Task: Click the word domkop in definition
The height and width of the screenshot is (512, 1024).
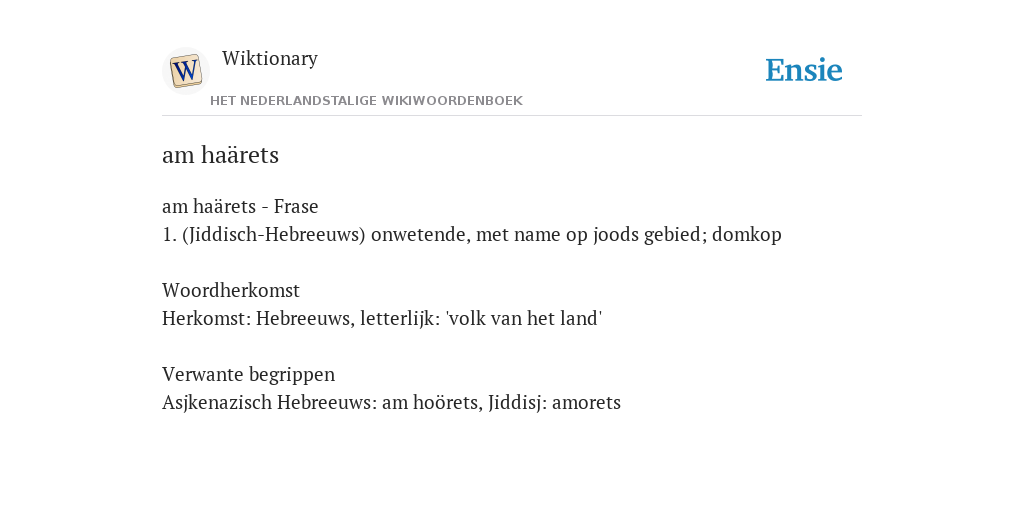Action: [x=746, y=234]
